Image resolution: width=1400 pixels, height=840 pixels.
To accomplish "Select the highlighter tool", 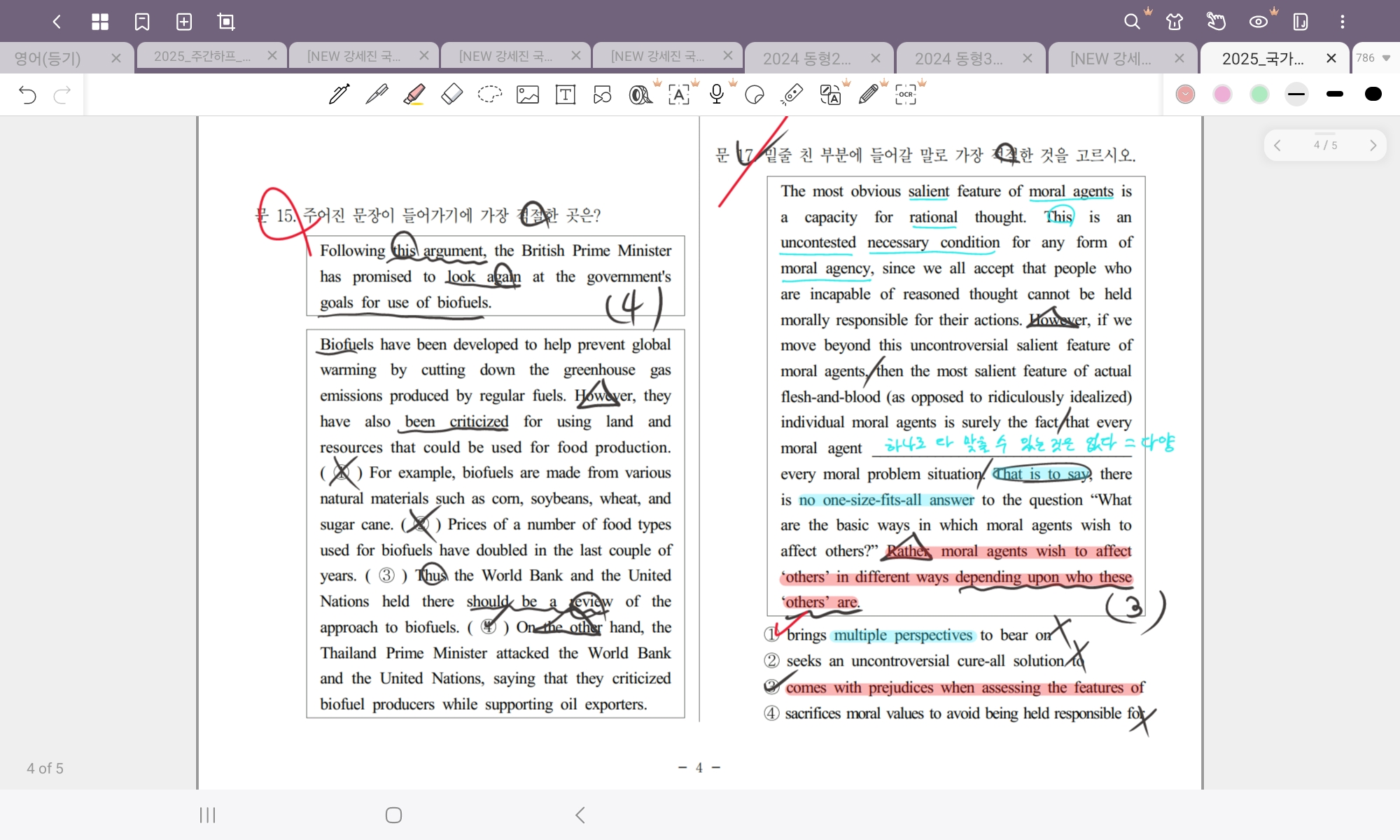I will pyautogui.click(x=414, y=94).
